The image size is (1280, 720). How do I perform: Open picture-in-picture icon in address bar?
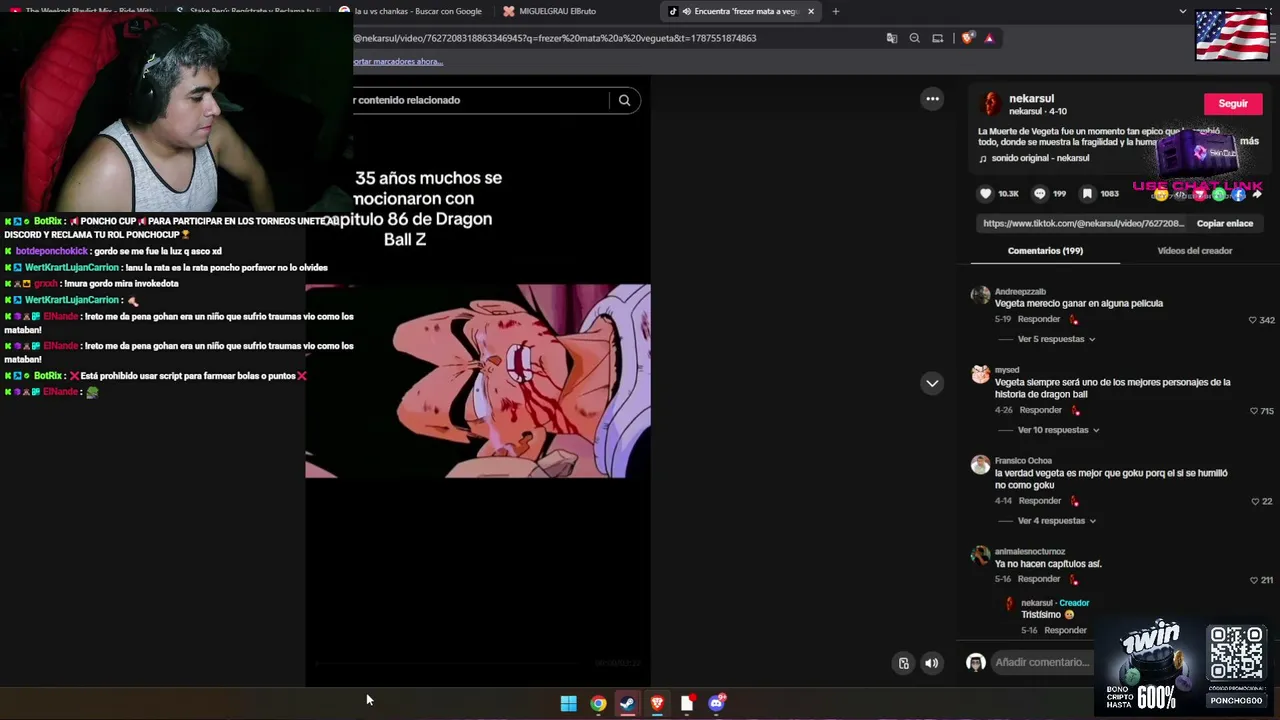coord(937,38)
